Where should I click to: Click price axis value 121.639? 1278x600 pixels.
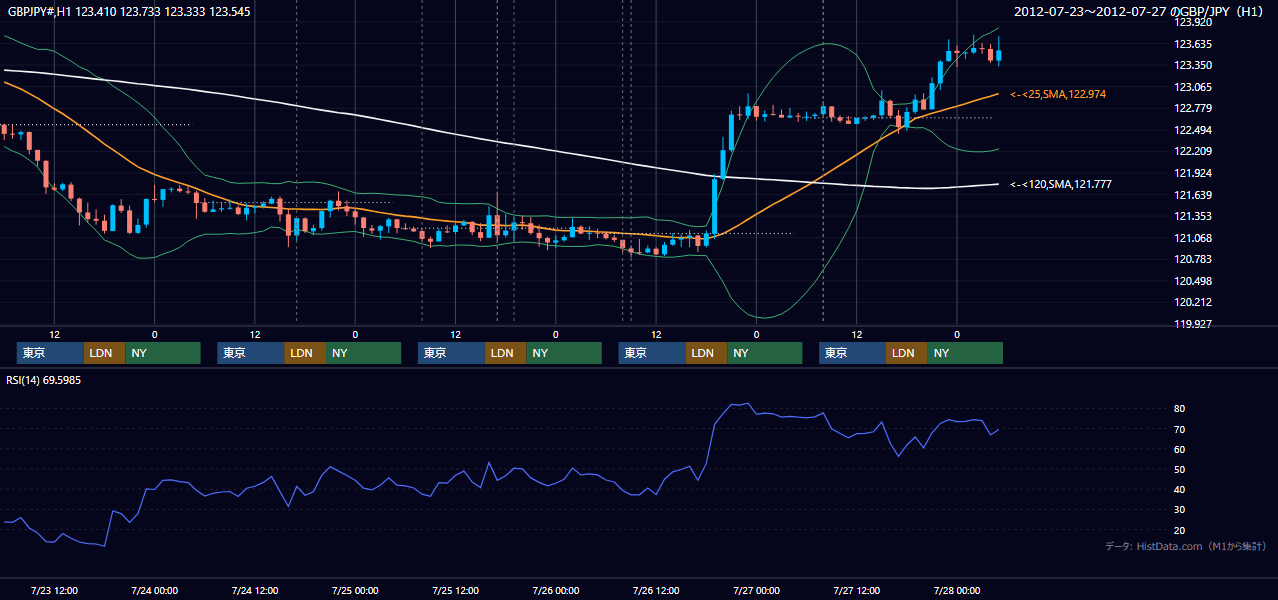[x=1194, y=195]
